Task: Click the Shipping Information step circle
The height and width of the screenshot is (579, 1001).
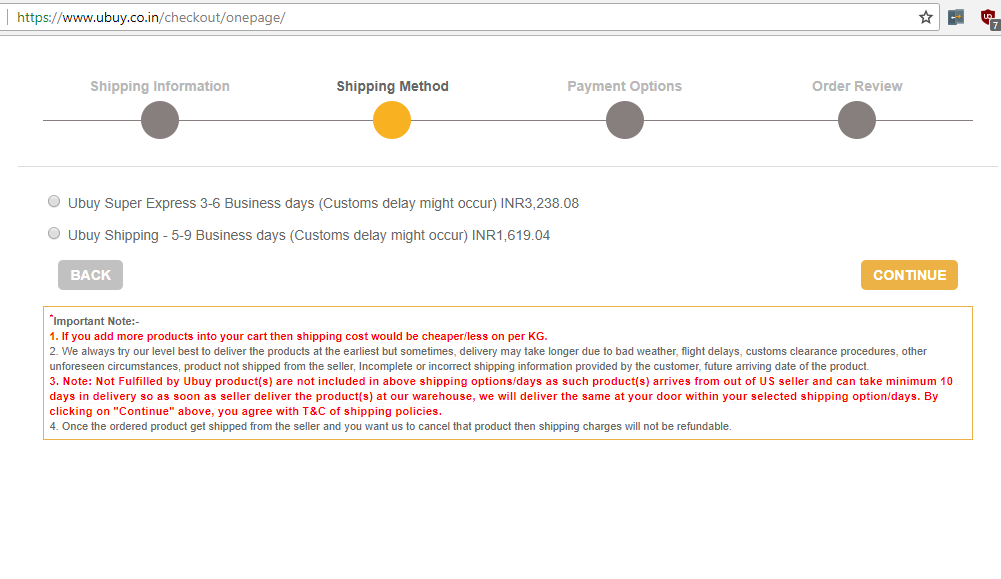Action: (x=160, y=121)
